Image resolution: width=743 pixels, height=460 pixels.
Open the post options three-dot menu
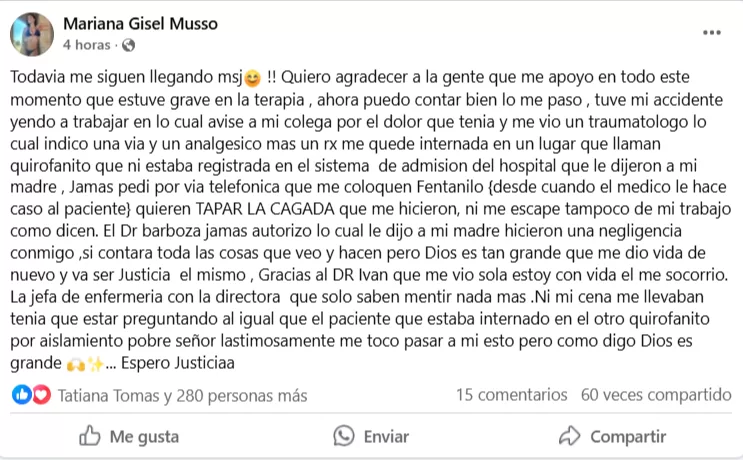711,32
